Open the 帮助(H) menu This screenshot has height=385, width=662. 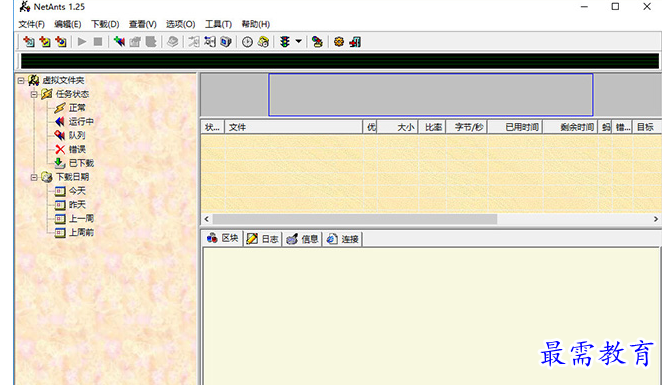click(255, 24)
